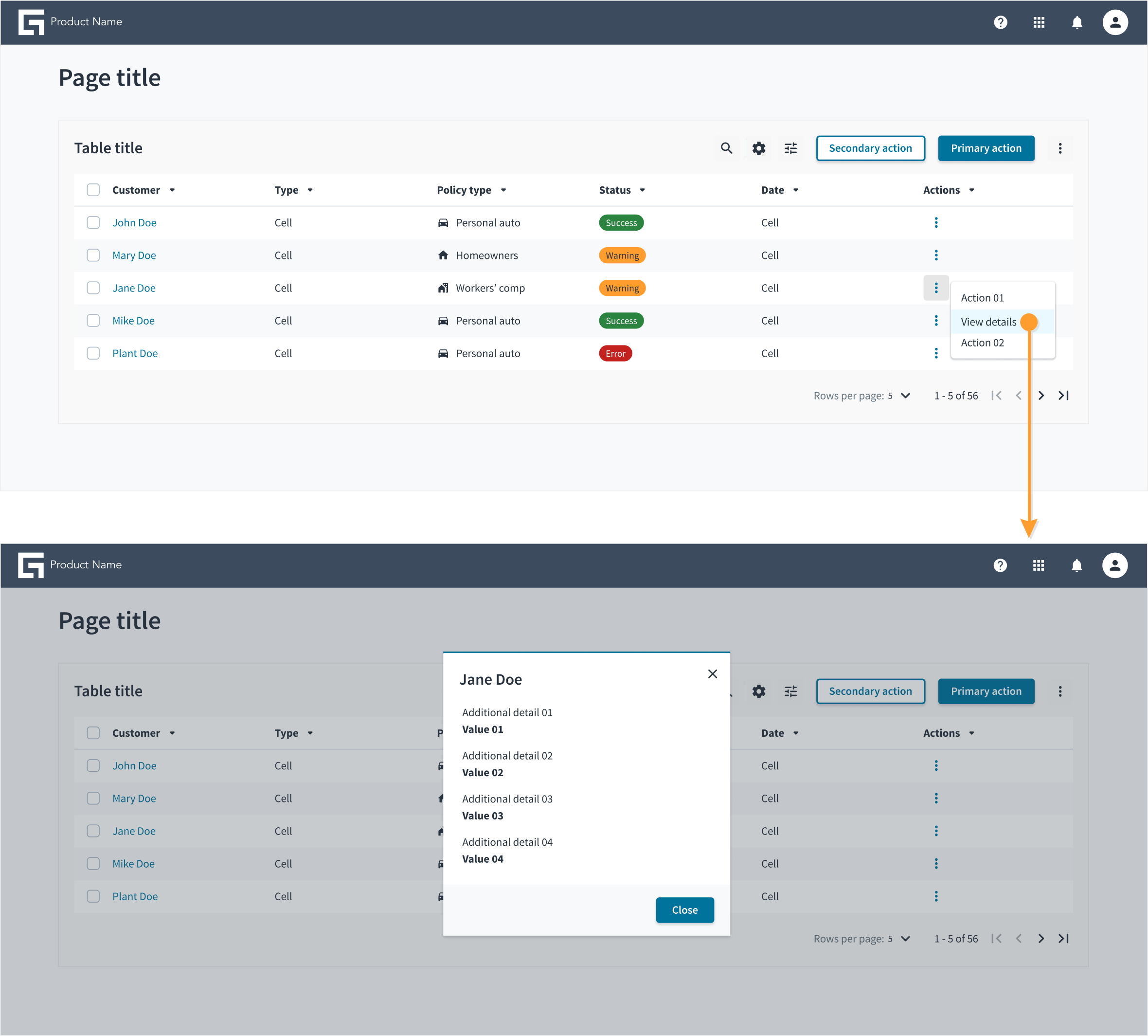Check Mike Doe row checkbox in upper table
This screenshot has height=1036, width=1148.
(x=93, y=321)
